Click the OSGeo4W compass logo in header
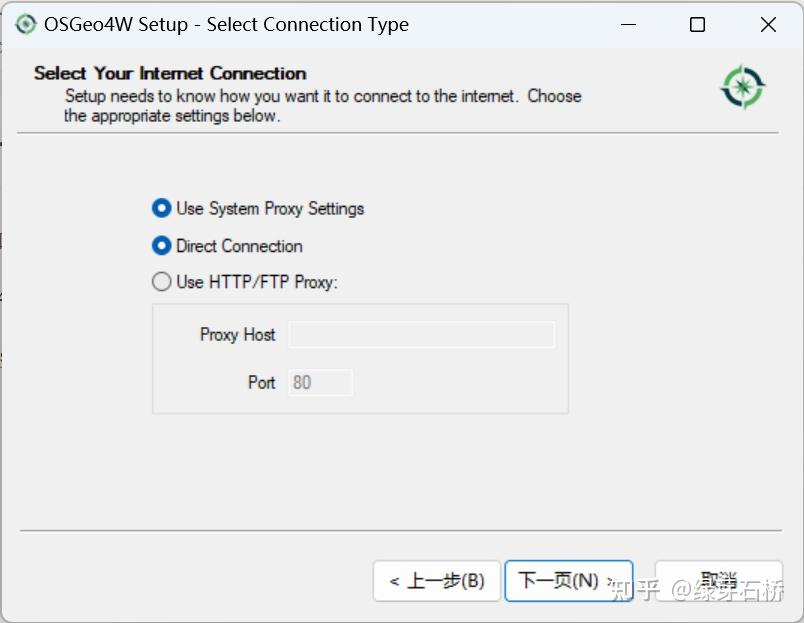This screenshot has height=623, width=804. [x=743, y=87]
